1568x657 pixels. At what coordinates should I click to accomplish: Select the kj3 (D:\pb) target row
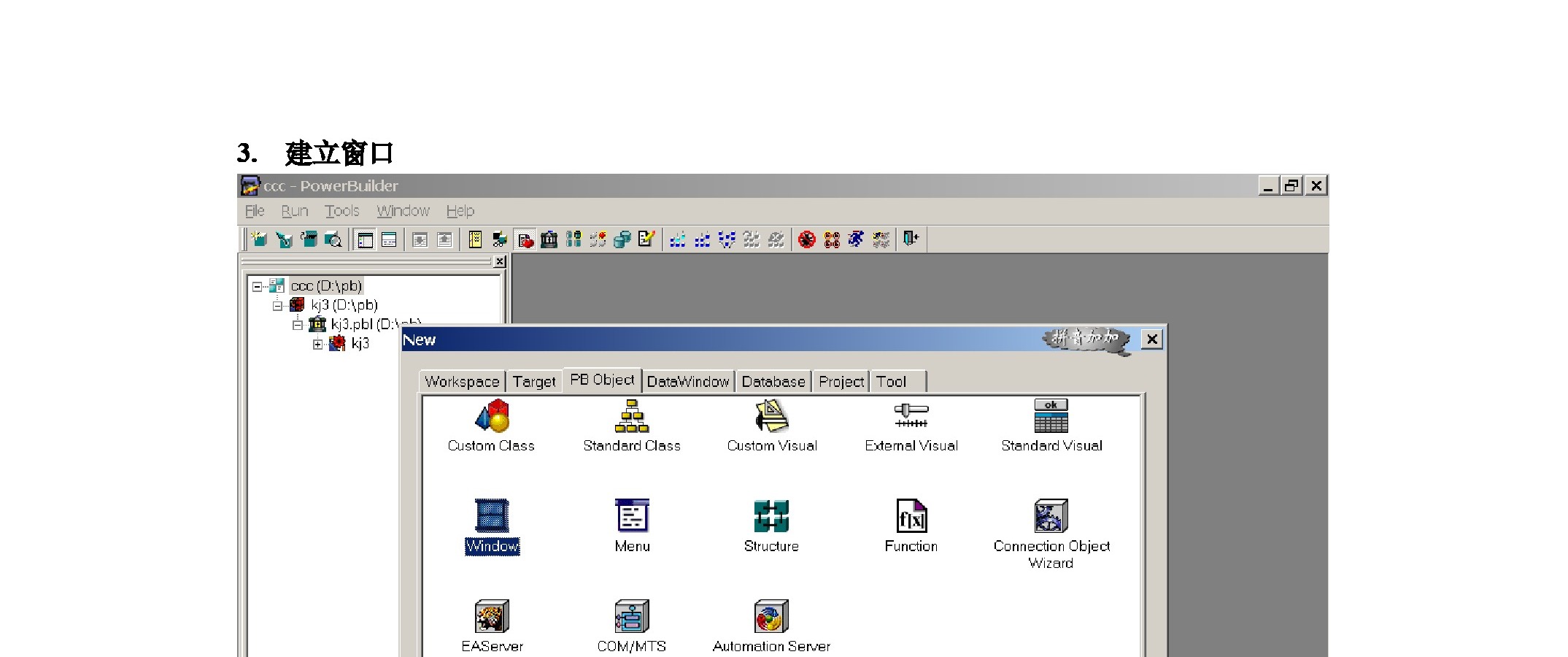pyautogui.click(x=344, y=305)
